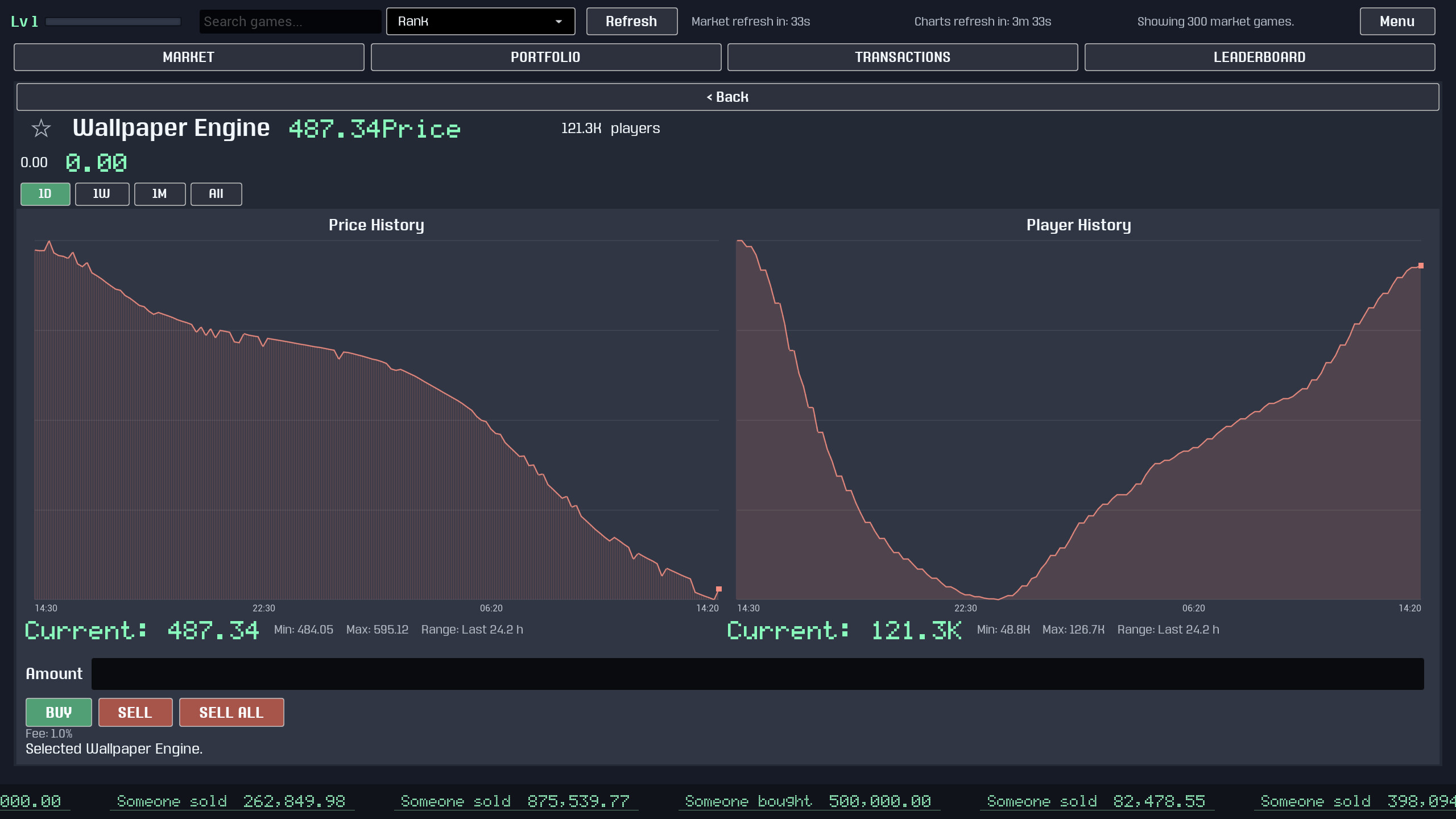The image size is (1456, 819).
Task: Click the 'Charts refresh in: 3m 33s' status
Action: pos(983,22)
